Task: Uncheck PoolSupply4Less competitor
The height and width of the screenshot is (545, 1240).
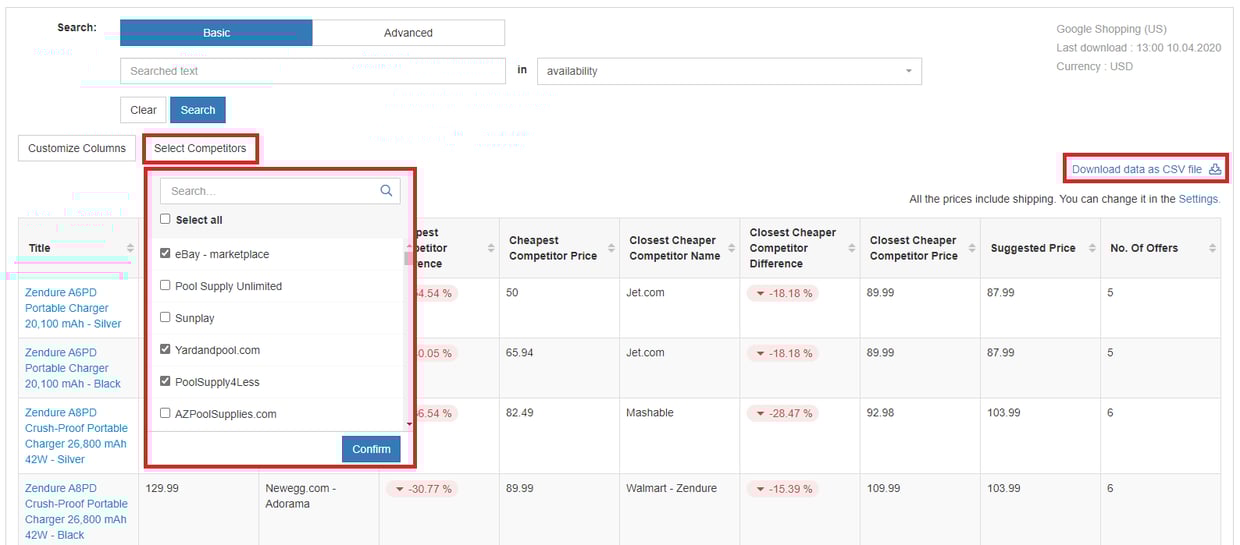Action: pyautogui.click(x=166, y=382)
